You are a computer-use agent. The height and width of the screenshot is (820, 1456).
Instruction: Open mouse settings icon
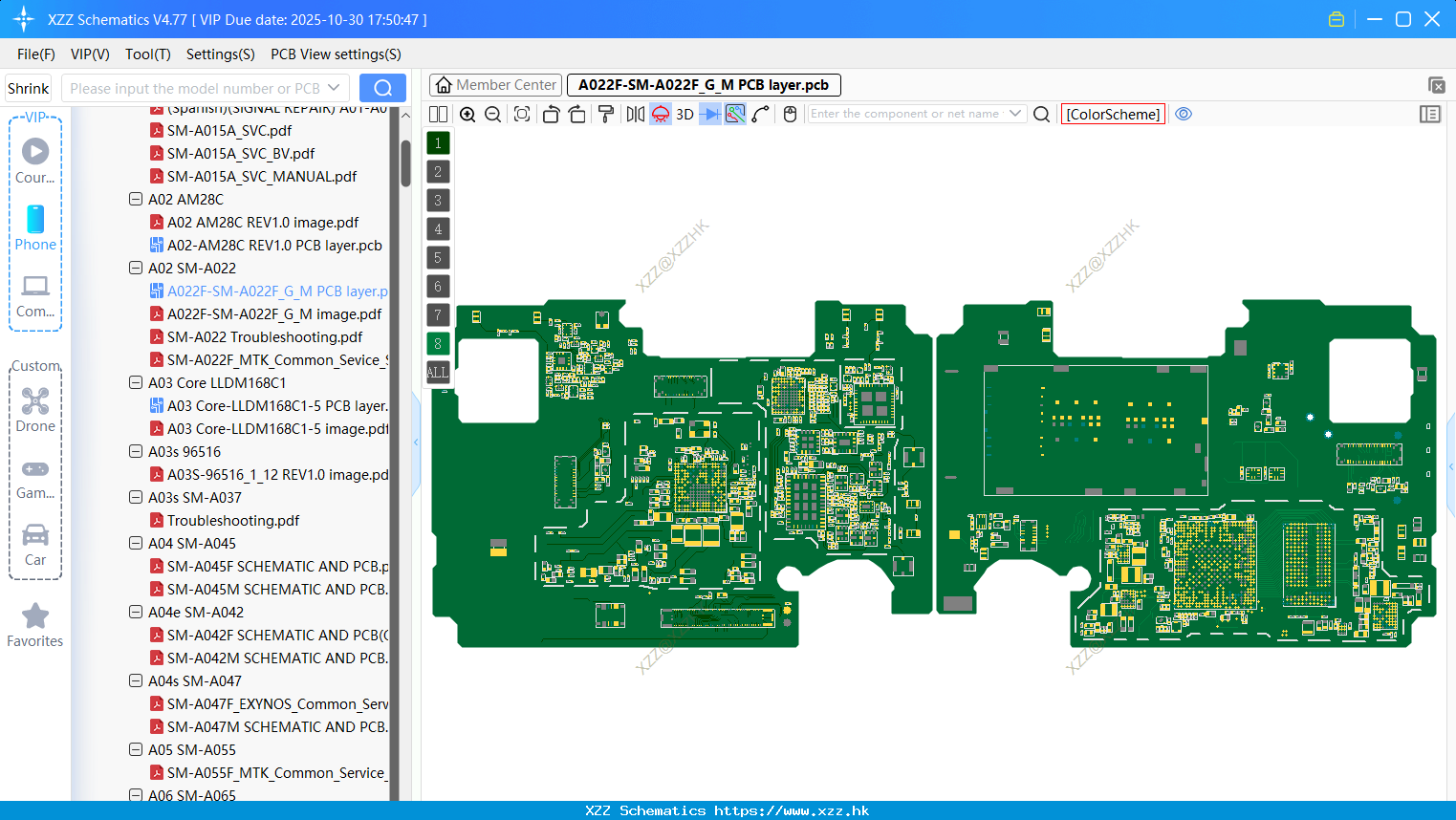(x=790, y=114)
